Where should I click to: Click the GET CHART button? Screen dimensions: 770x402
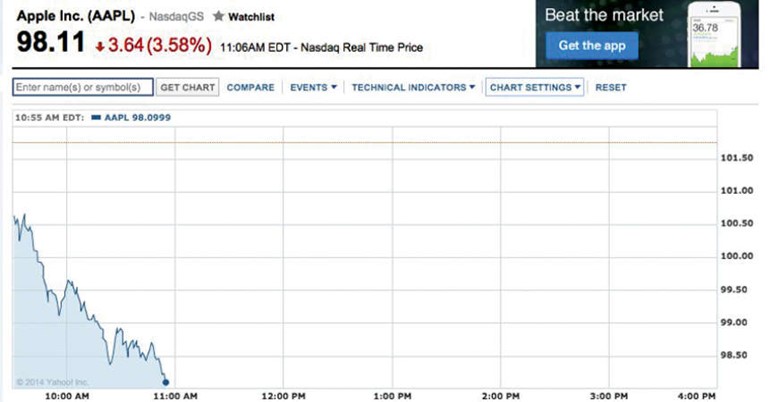(x=188, y=87)
